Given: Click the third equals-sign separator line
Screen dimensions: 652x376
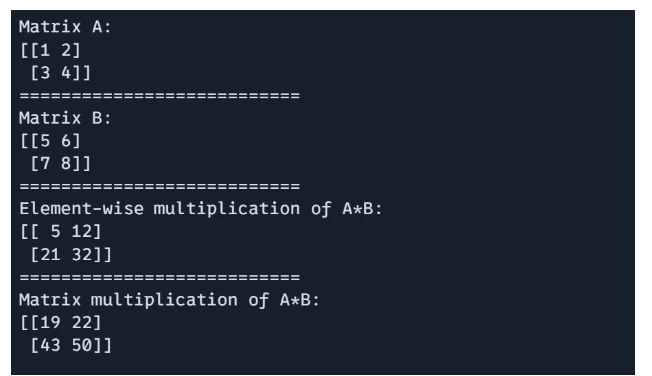Looking at the screenshot, I should (160, 277).
